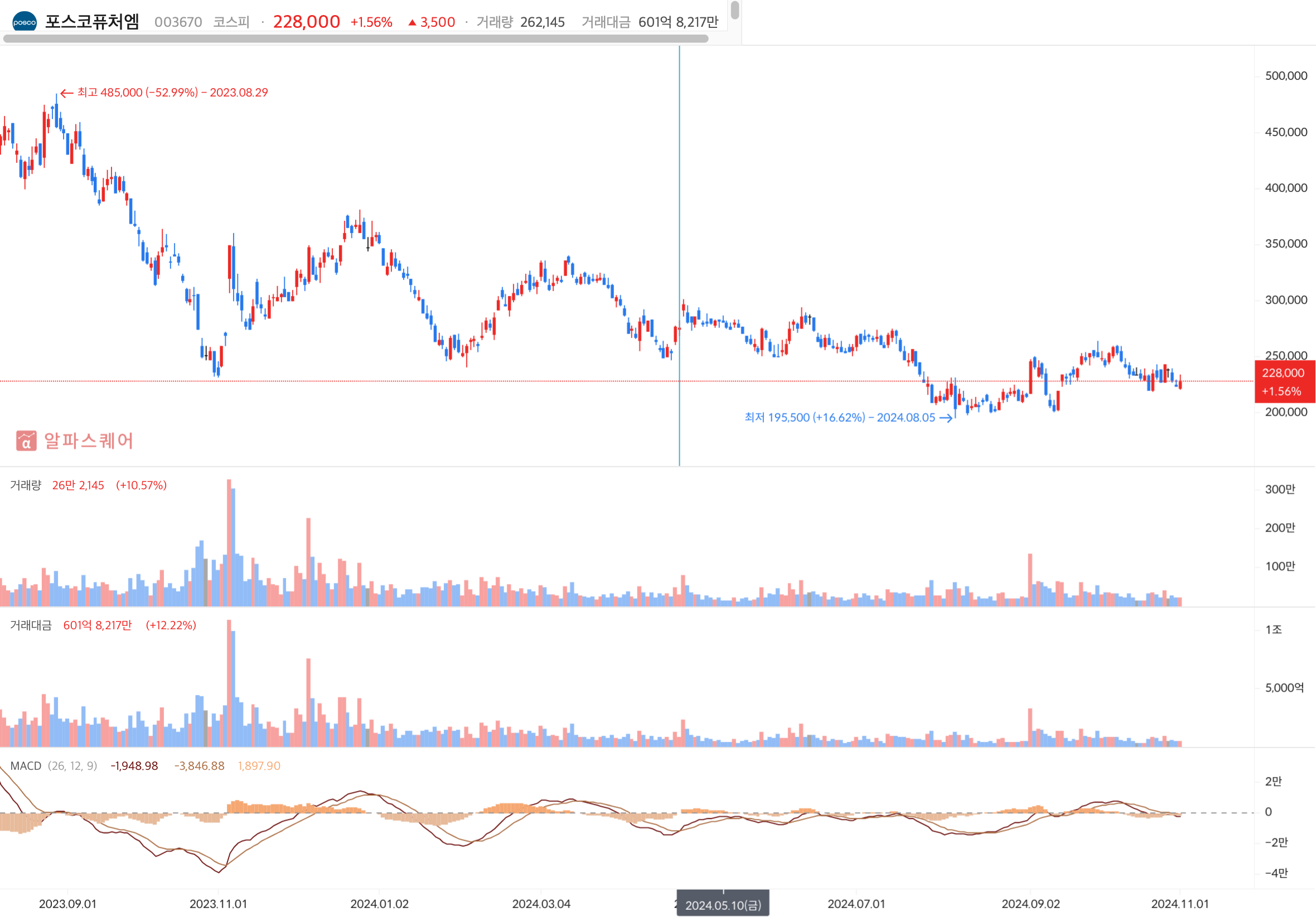Click the 1조 trading value axis label
Viewport: 1316px width, 917px height.
tap(1274, 630)
